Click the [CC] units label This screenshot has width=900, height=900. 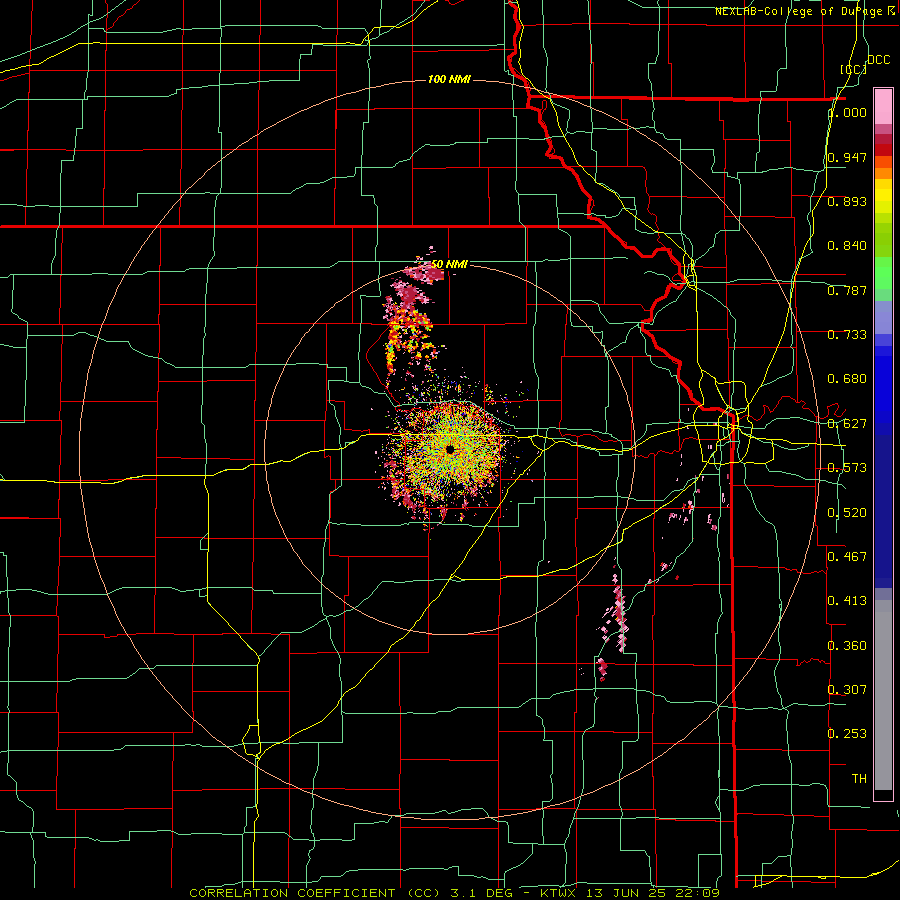point(854,69)
